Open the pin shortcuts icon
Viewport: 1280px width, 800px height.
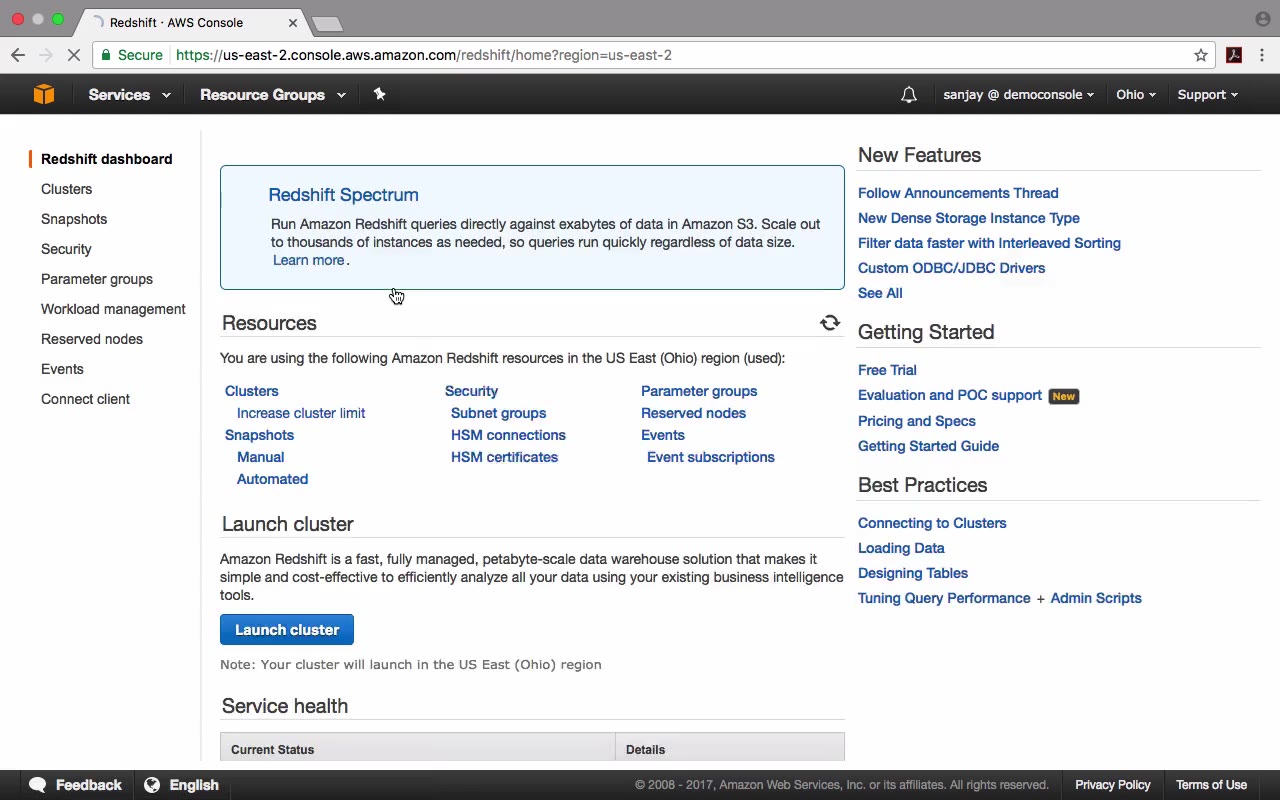coord(379,94)
